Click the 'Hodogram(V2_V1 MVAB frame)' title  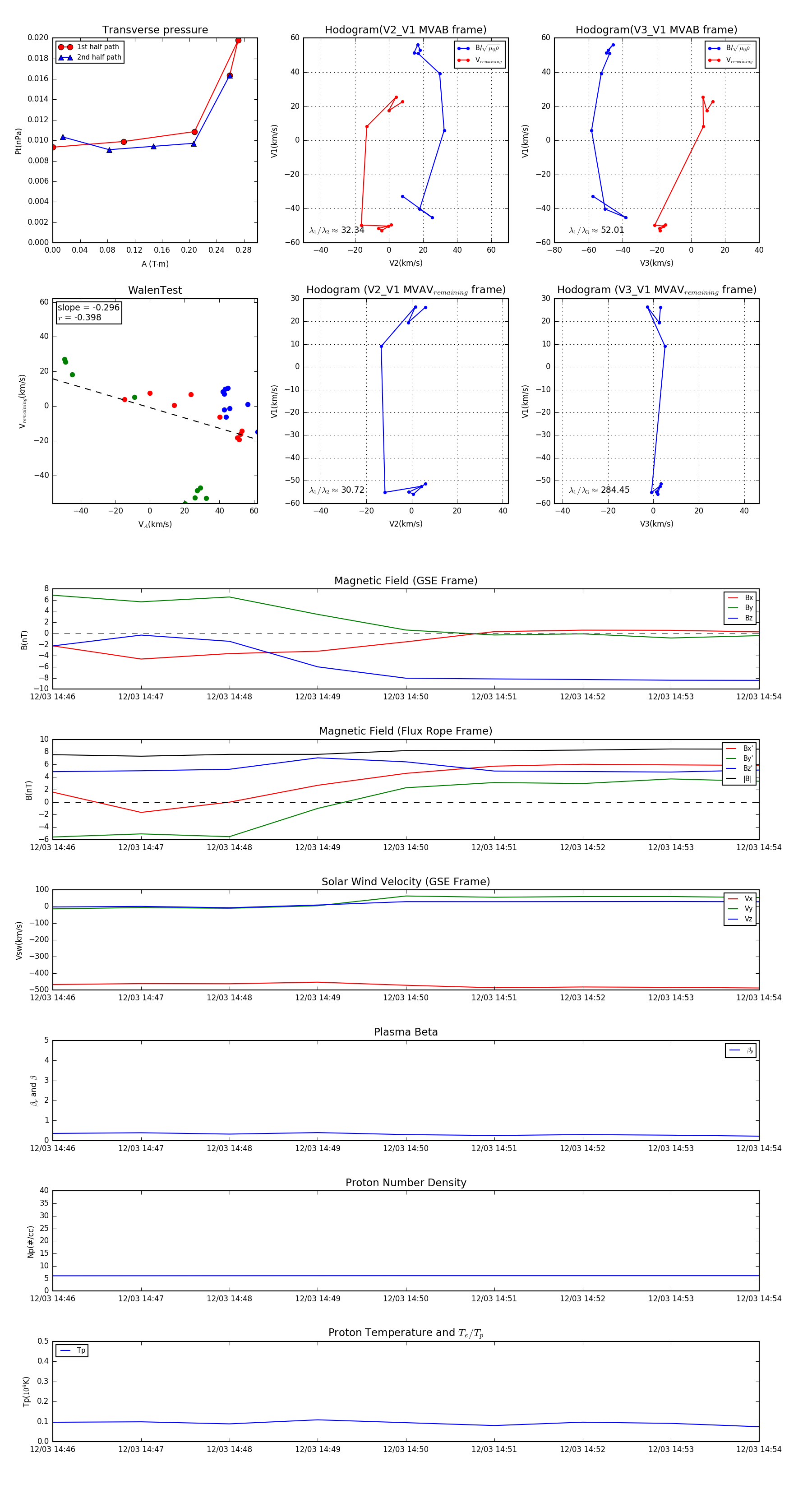point(406,30)
